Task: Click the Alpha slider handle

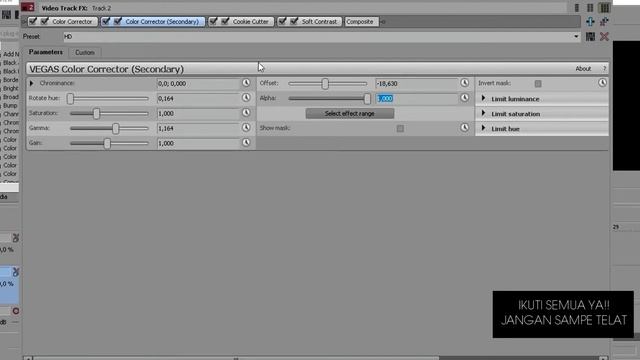Action: click(367, 98)
